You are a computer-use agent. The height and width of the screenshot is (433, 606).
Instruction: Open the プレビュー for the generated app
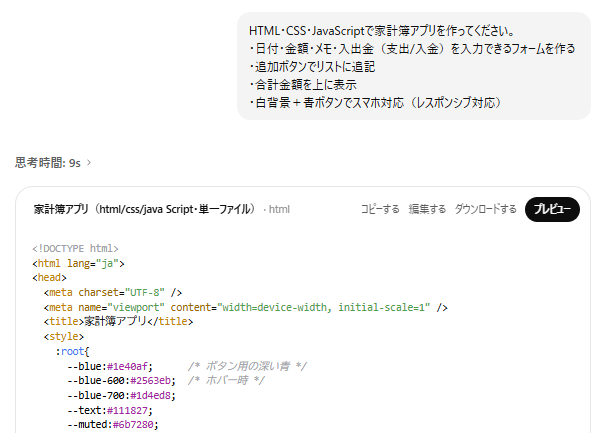click(x=551, y=209)
